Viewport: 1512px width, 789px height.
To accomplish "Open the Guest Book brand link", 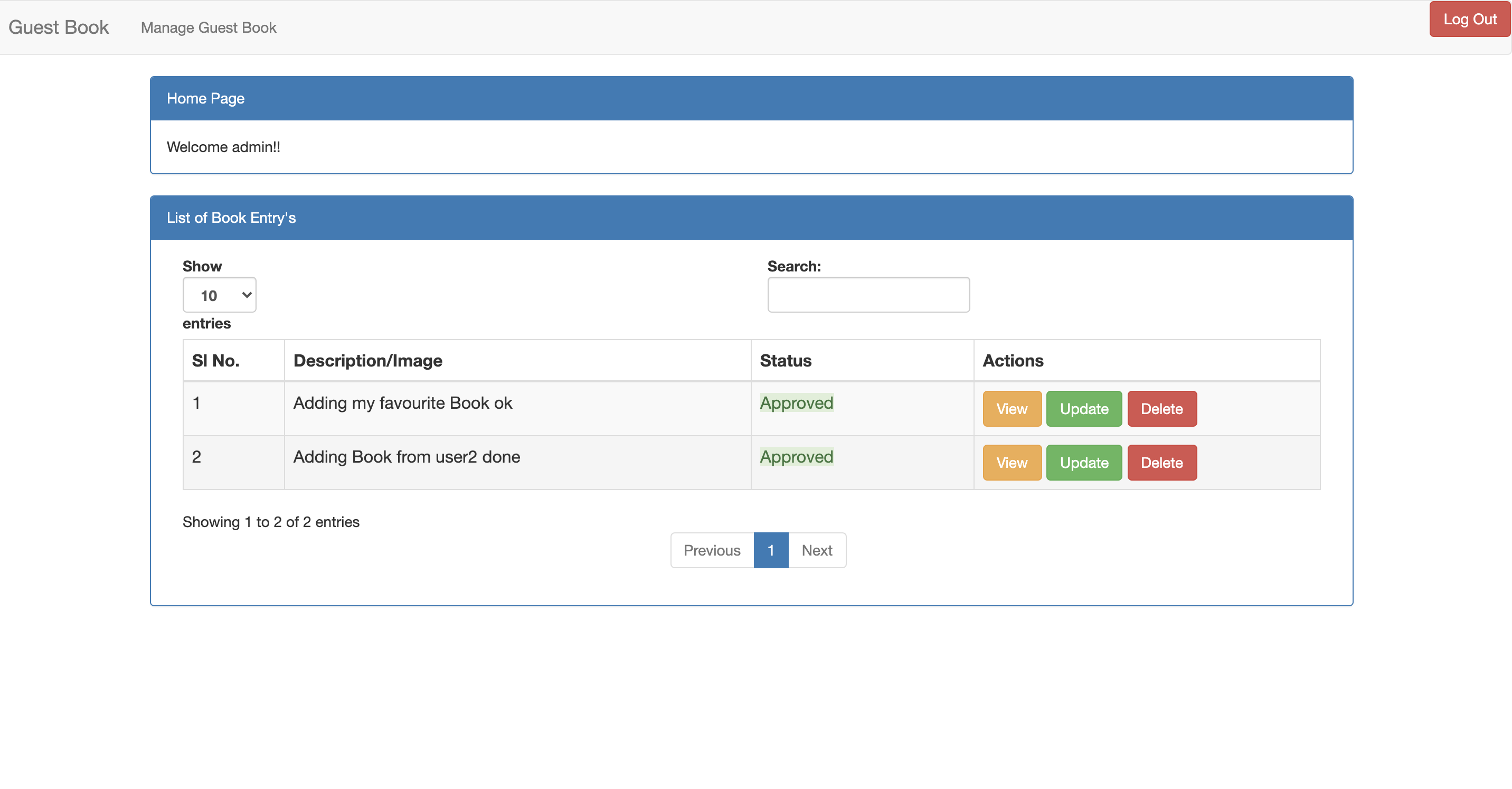I will tap(59, 27).
